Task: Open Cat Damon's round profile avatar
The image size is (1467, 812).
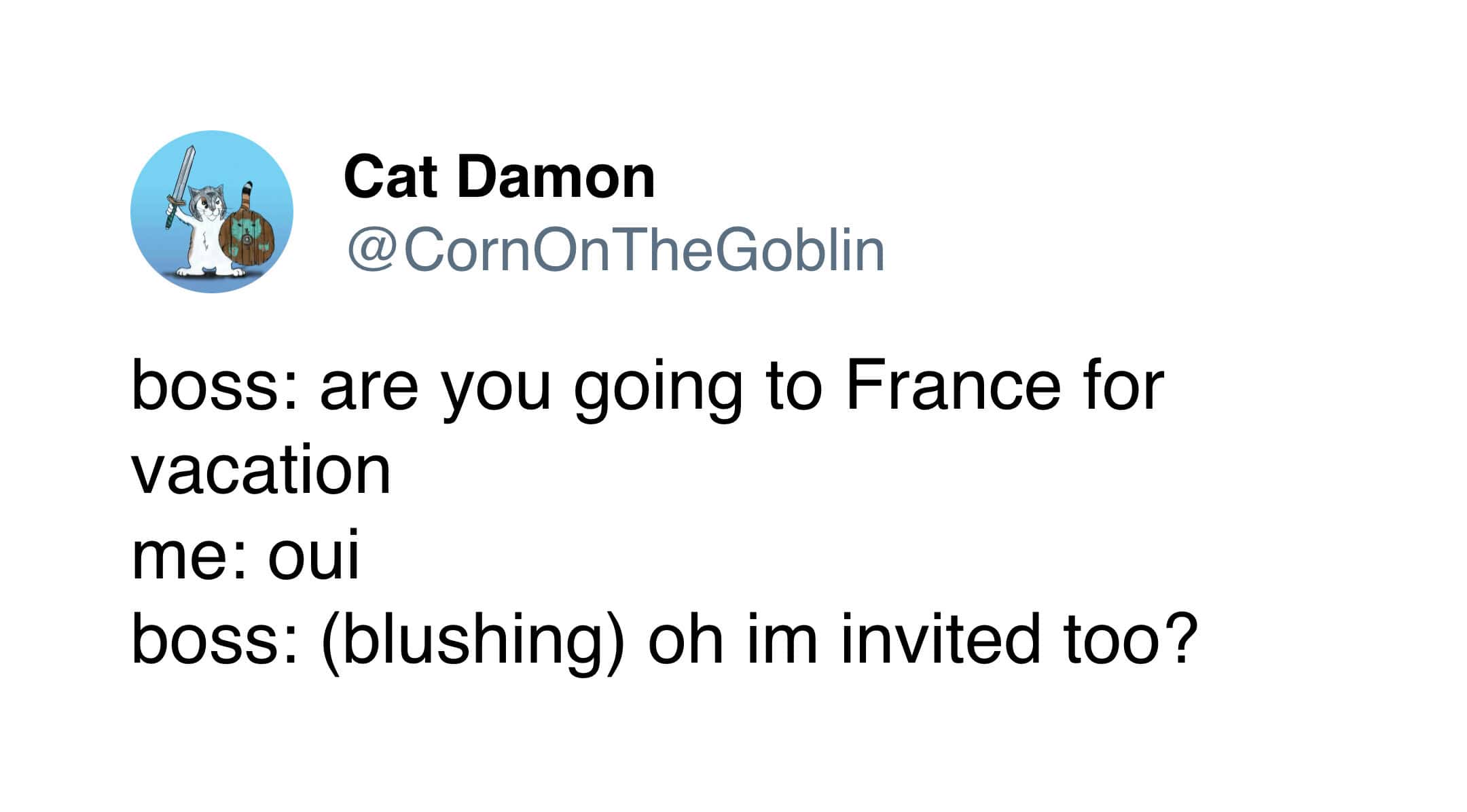Action: (x=212, y=212)
